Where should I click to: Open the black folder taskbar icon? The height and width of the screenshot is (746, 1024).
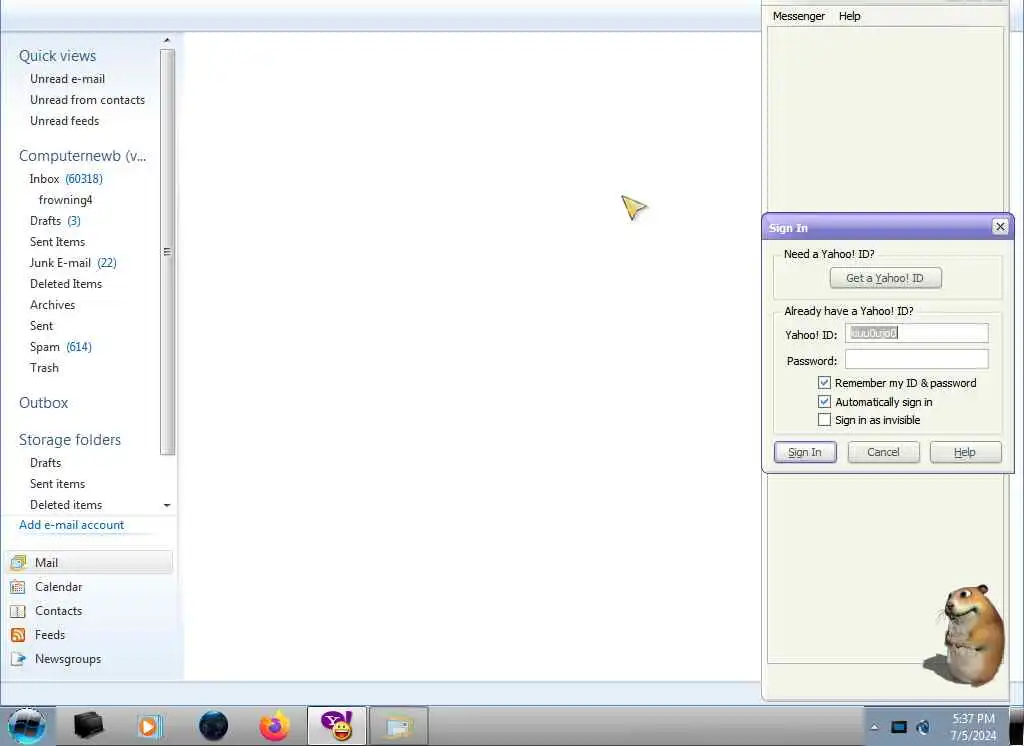89,726
